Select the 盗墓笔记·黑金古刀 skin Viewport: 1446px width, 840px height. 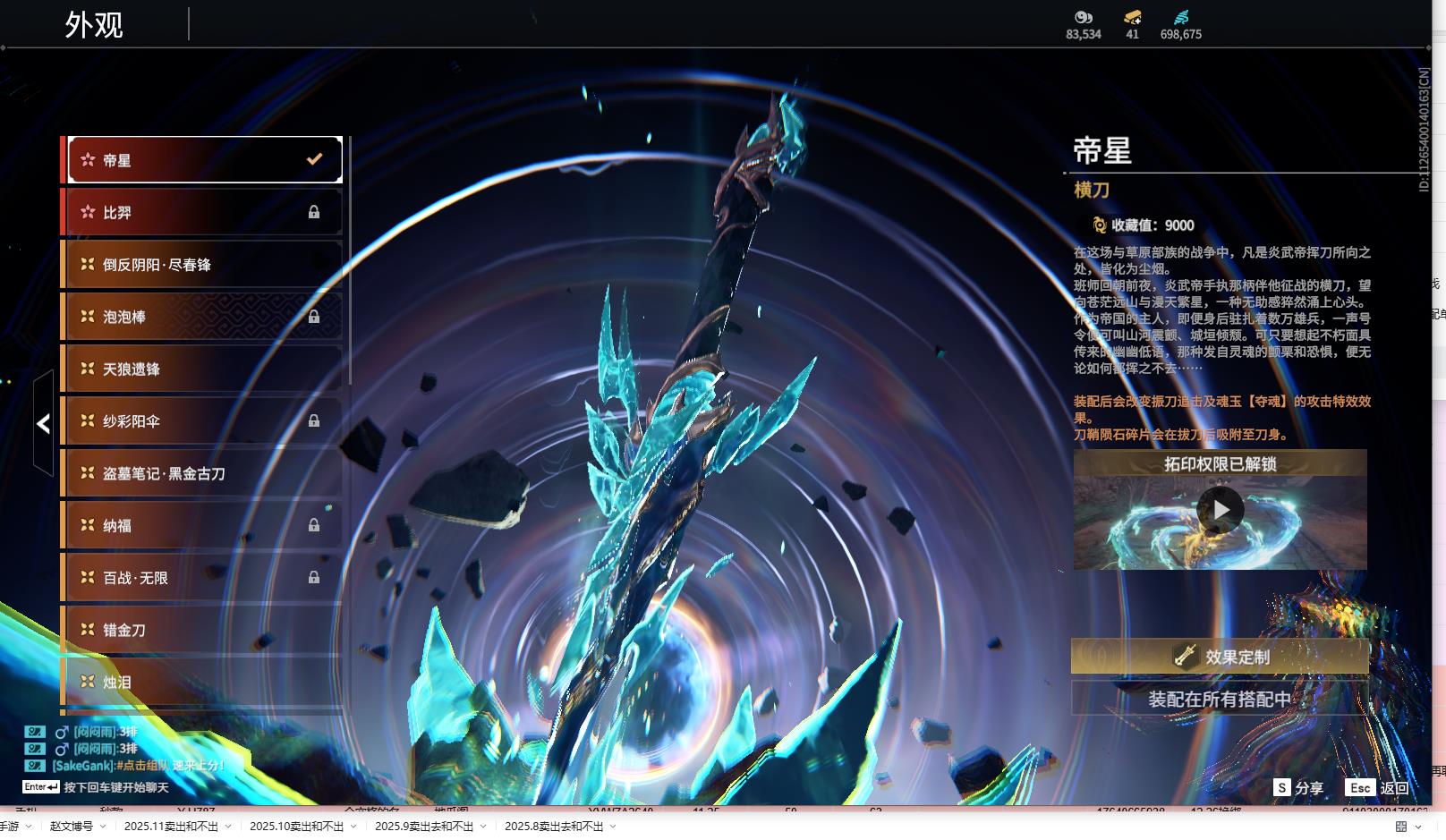201,473
